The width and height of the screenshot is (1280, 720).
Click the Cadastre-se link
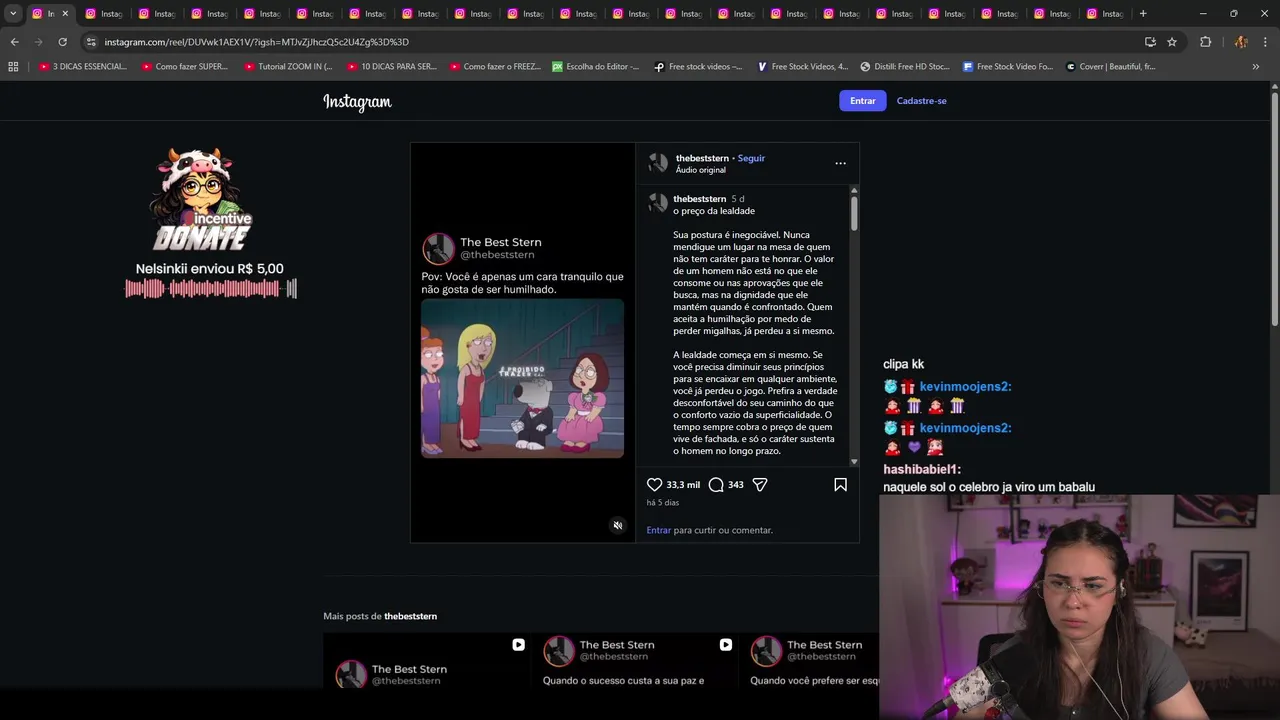(x=921, y=101)
